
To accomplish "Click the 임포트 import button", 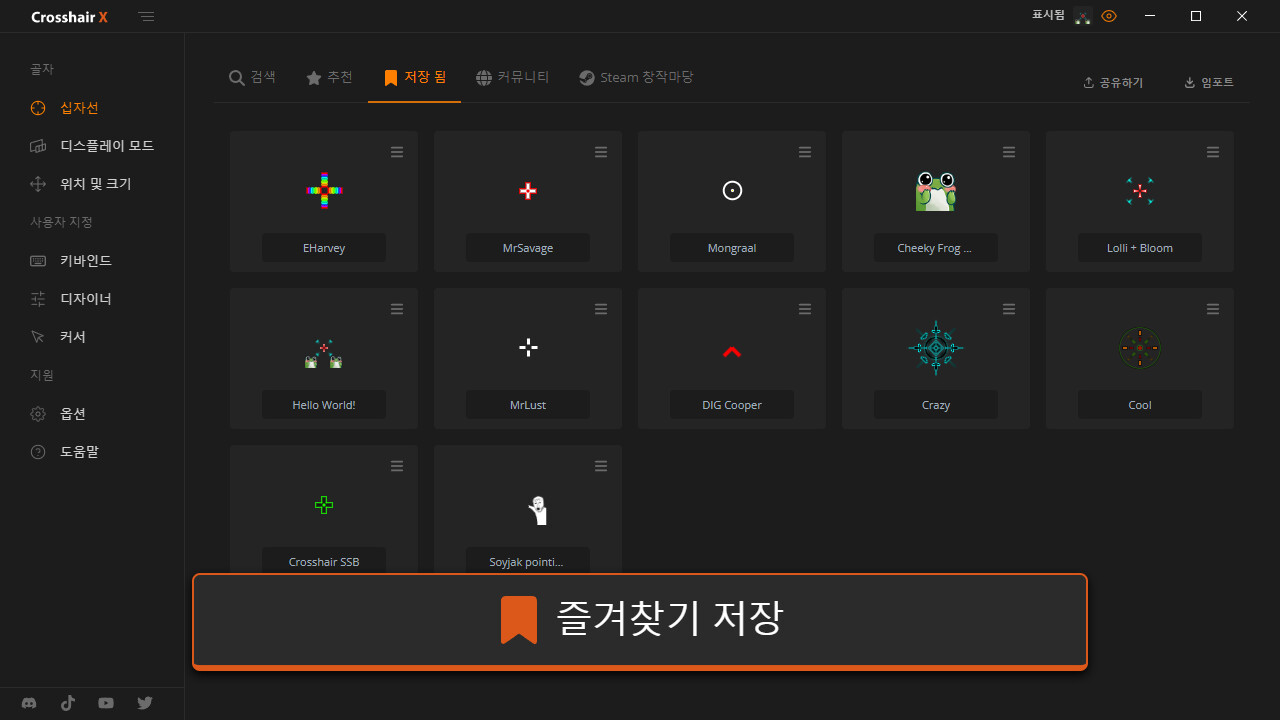I will (x=1208, y=83).
